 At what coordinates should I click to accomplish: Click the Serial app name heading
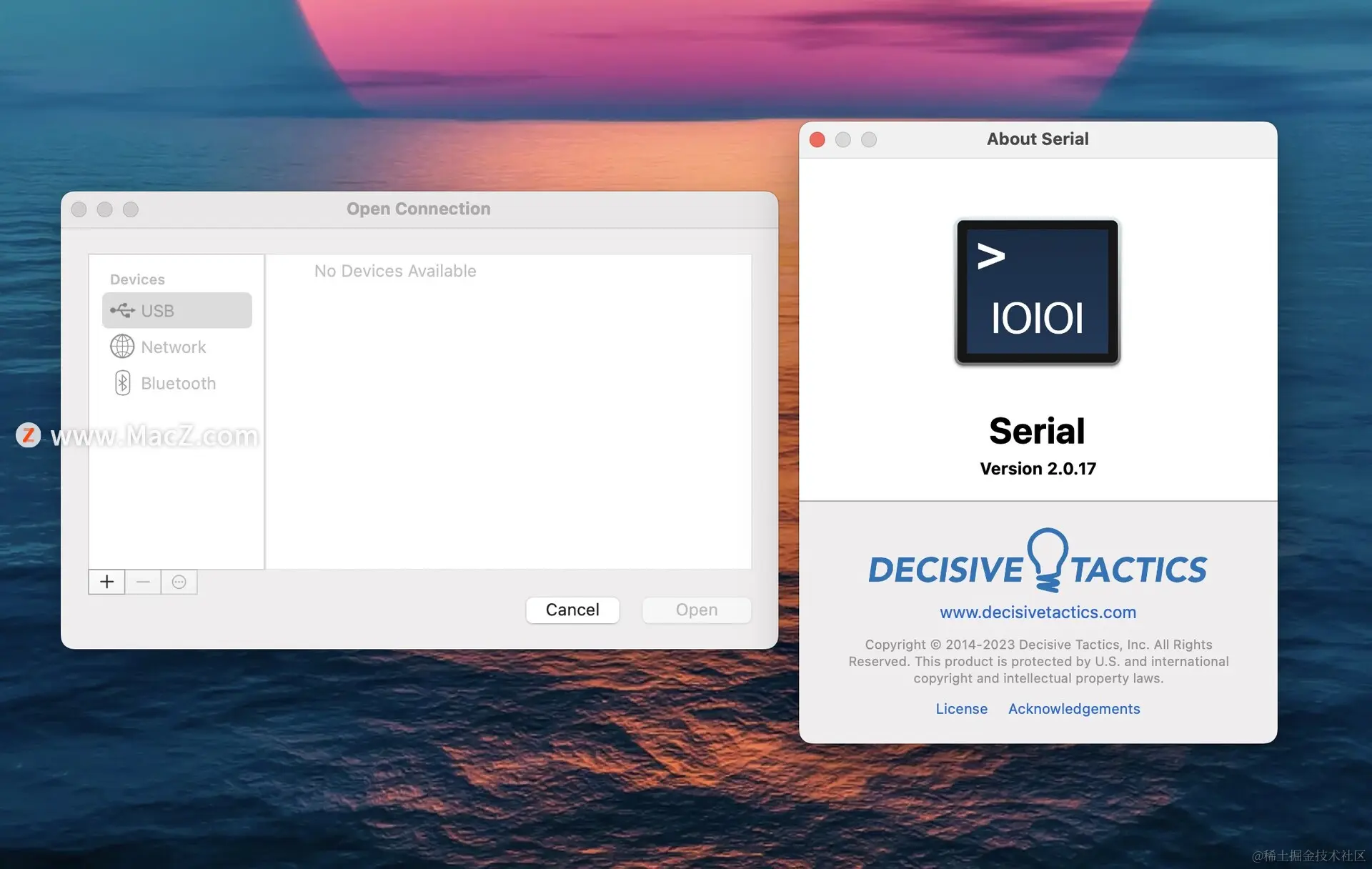(x=1037, y=431)
